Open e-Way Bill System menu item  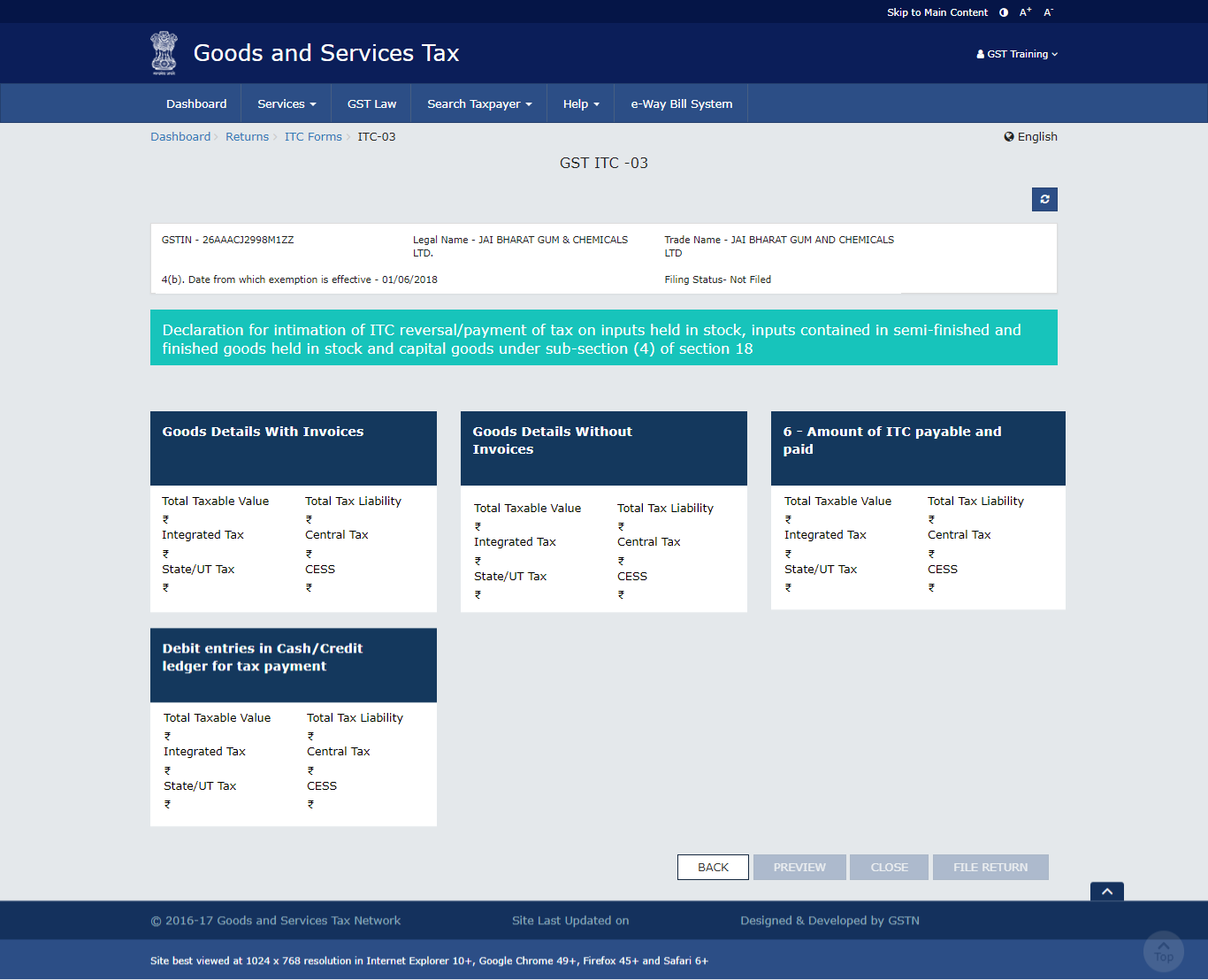682,103
